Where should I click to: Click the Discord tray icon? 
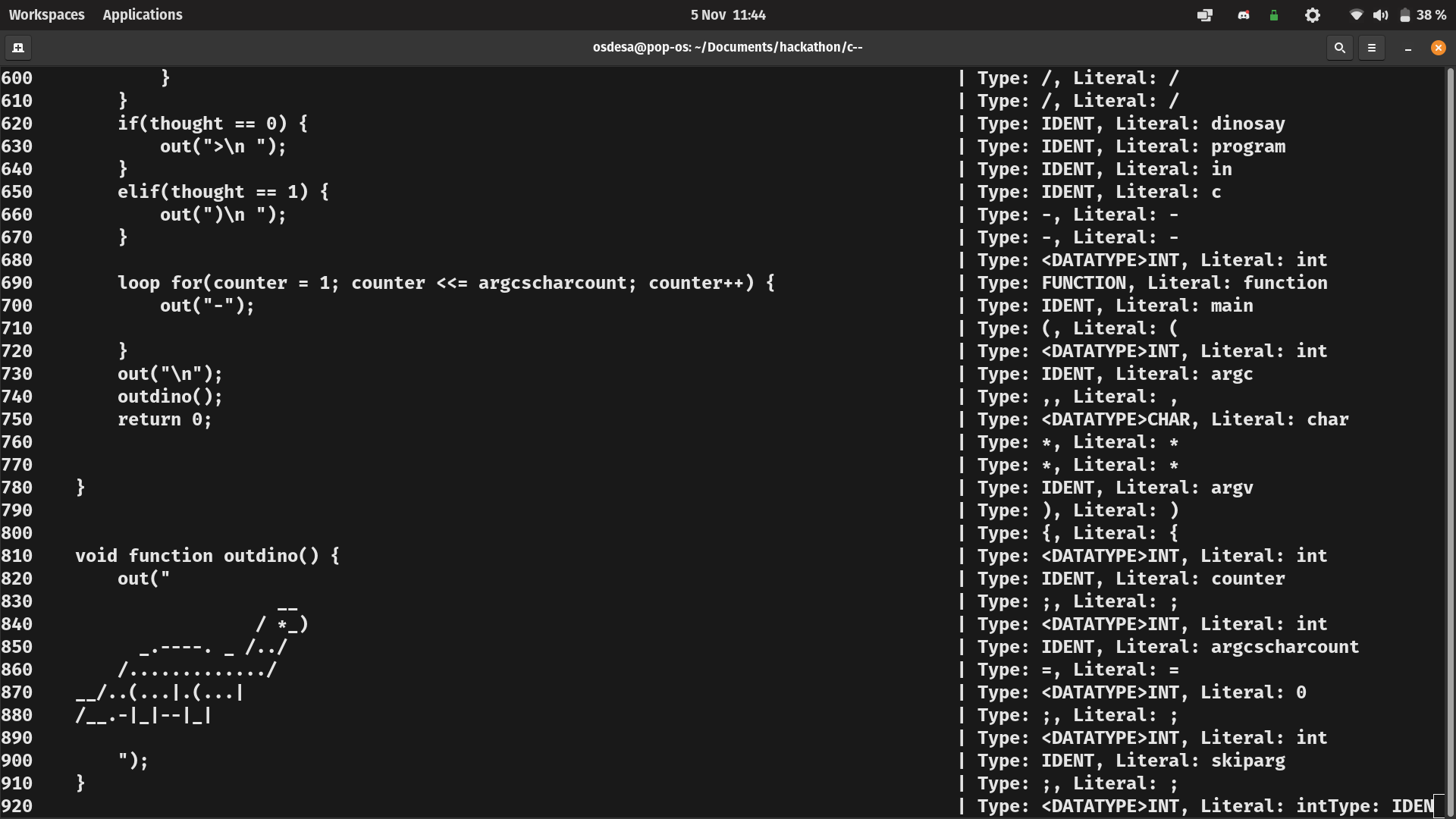[1244, 15]
